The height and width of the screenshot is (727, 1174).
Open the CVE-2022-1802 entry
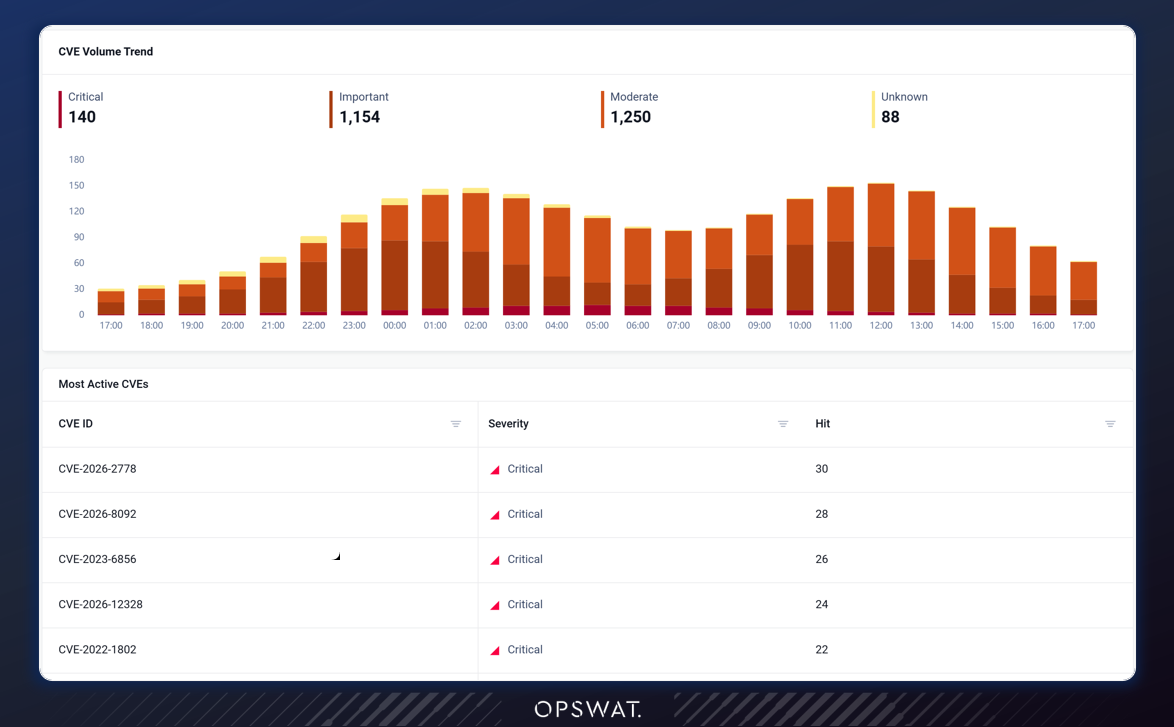97,649
